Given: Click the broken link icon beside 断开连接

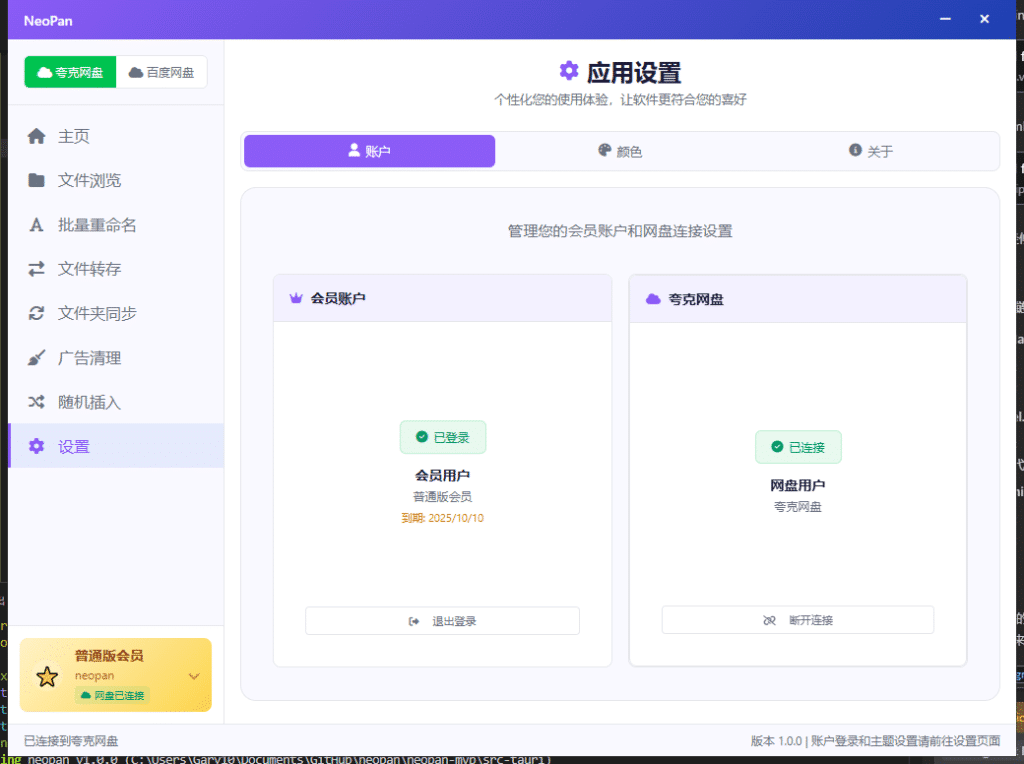Looking at the screenshot, I should 769,620.
